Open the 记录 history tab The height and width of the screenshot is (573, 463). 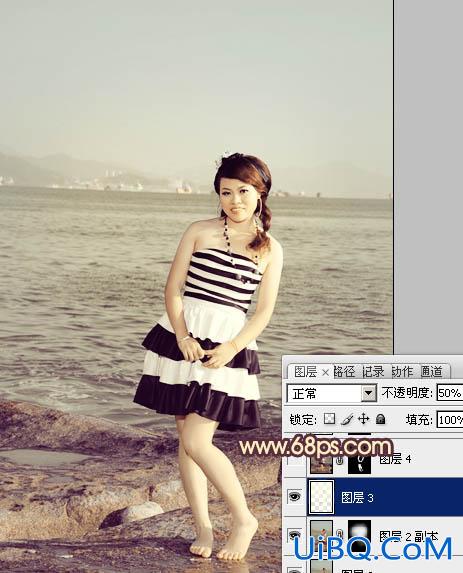[x=373, y=372]
